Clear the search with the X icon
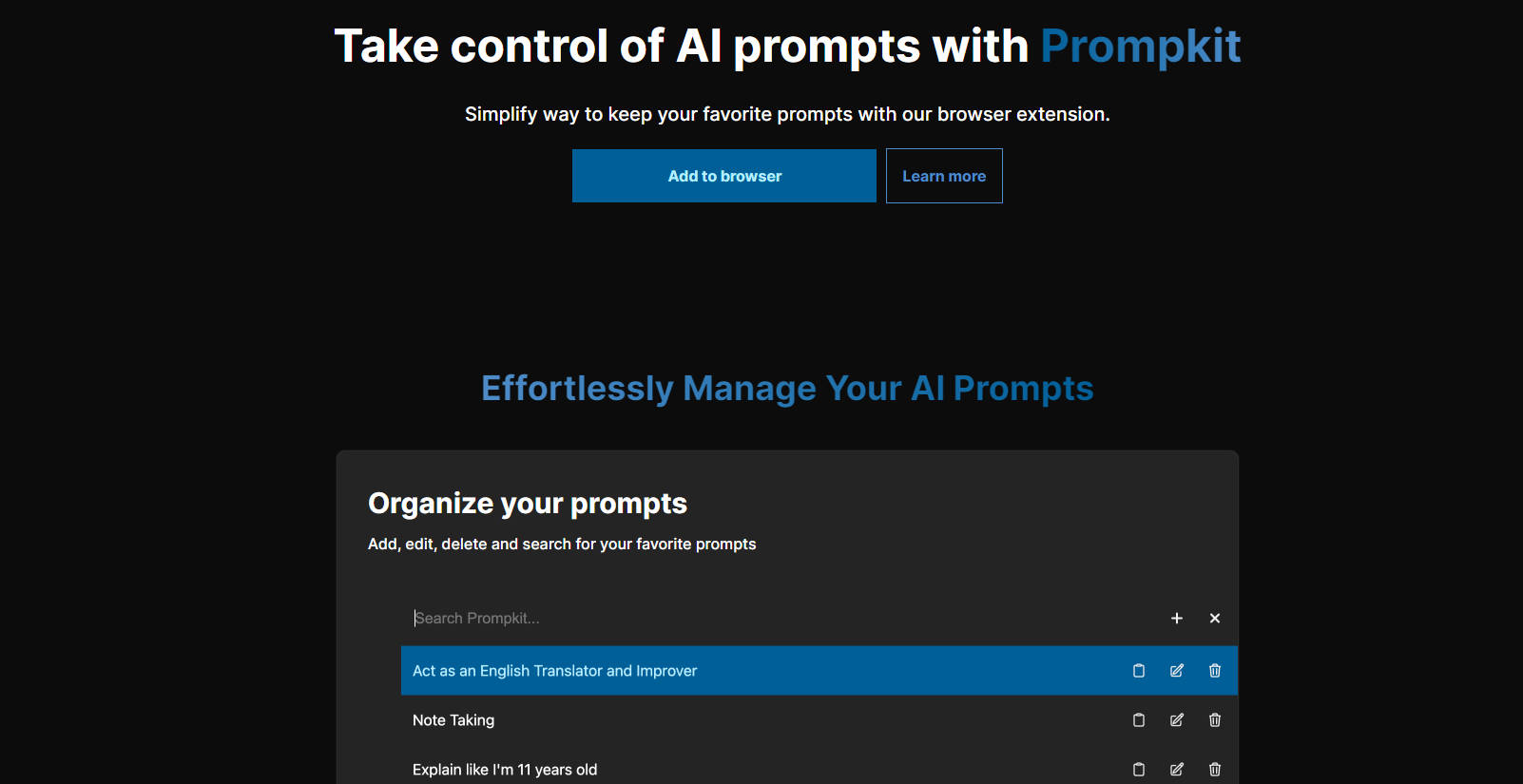Screen dimensions: 1523x784 pos(1214,618)
